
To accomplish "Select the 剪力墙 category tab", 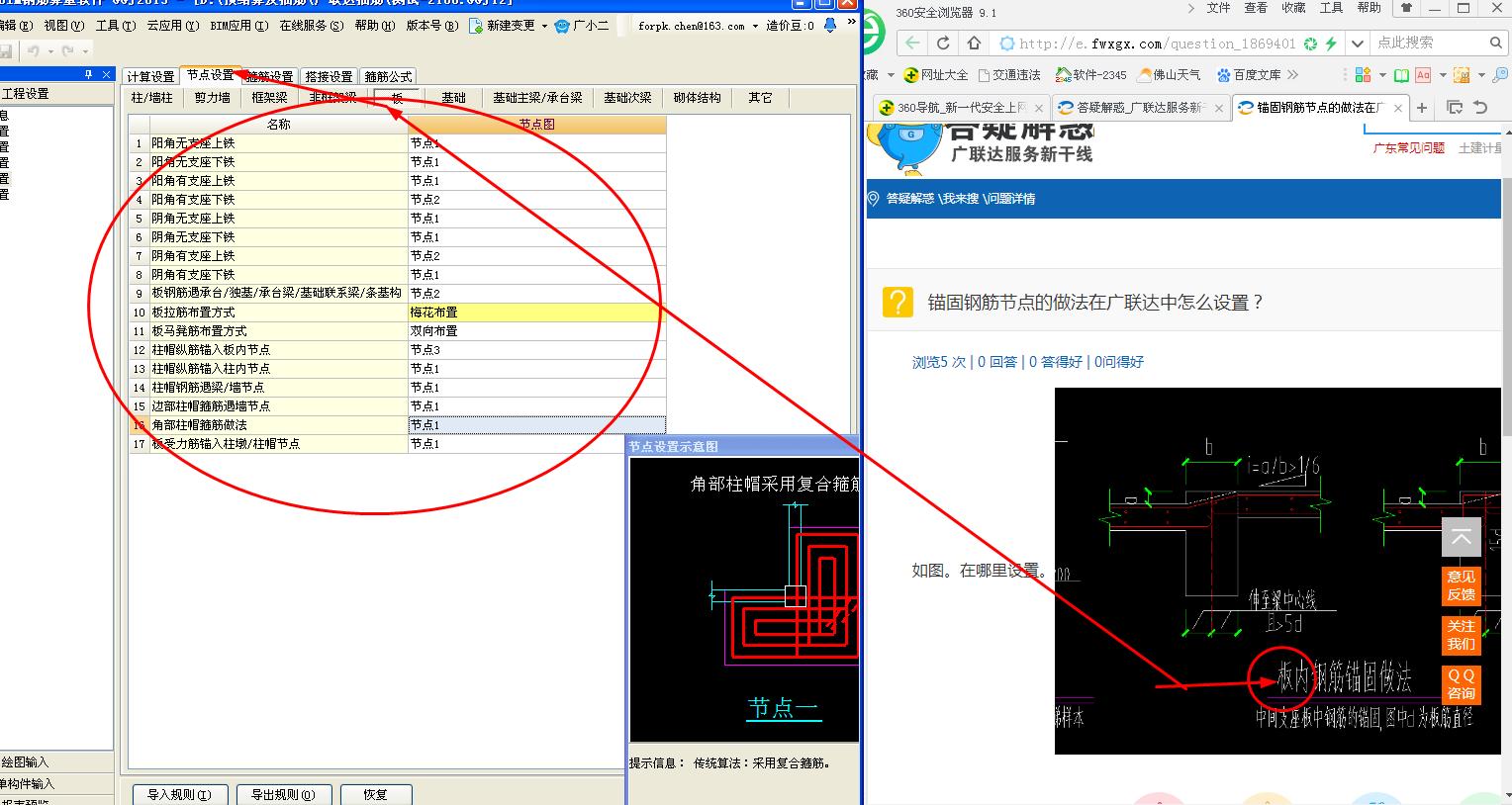I will click(213, 97).
